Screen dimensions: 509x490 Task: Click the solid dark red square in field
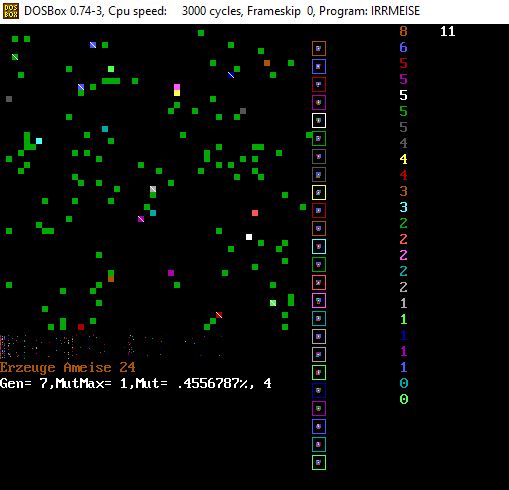pyautogui.click(x=81, y=327)
